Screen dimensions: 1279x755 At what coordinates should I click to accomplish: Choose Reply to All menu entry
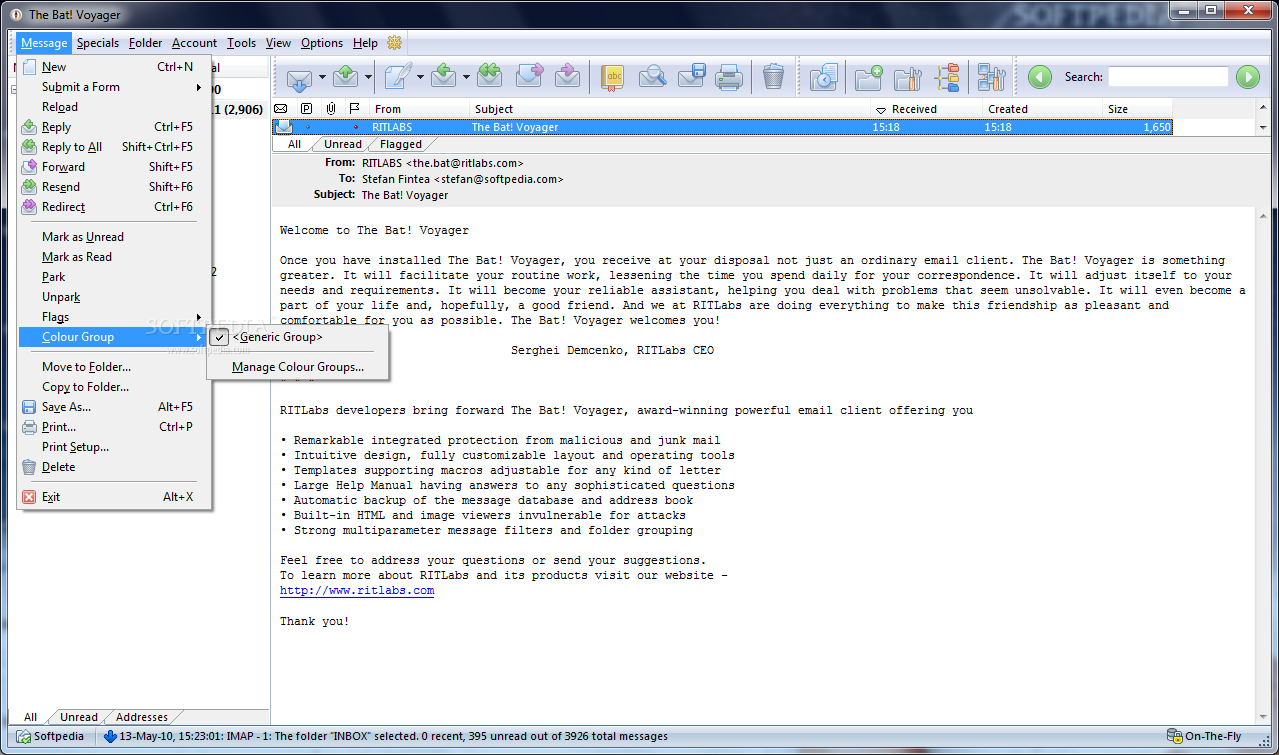click(x=114, y=147)
